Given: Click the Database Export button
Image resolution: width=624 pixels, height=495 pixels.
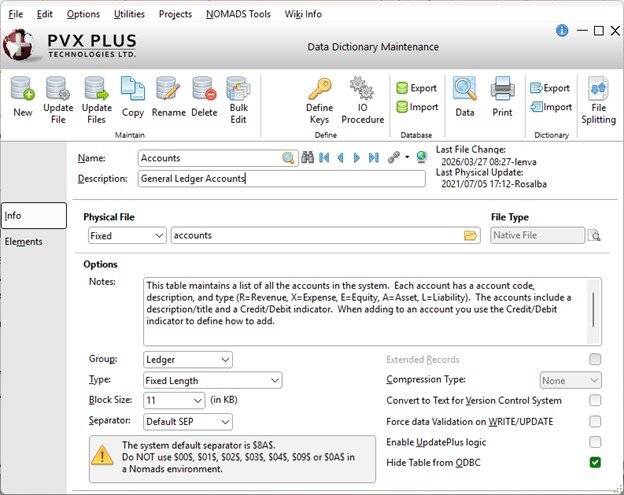Looking at the screenshot, I should (x=416, y=88).
